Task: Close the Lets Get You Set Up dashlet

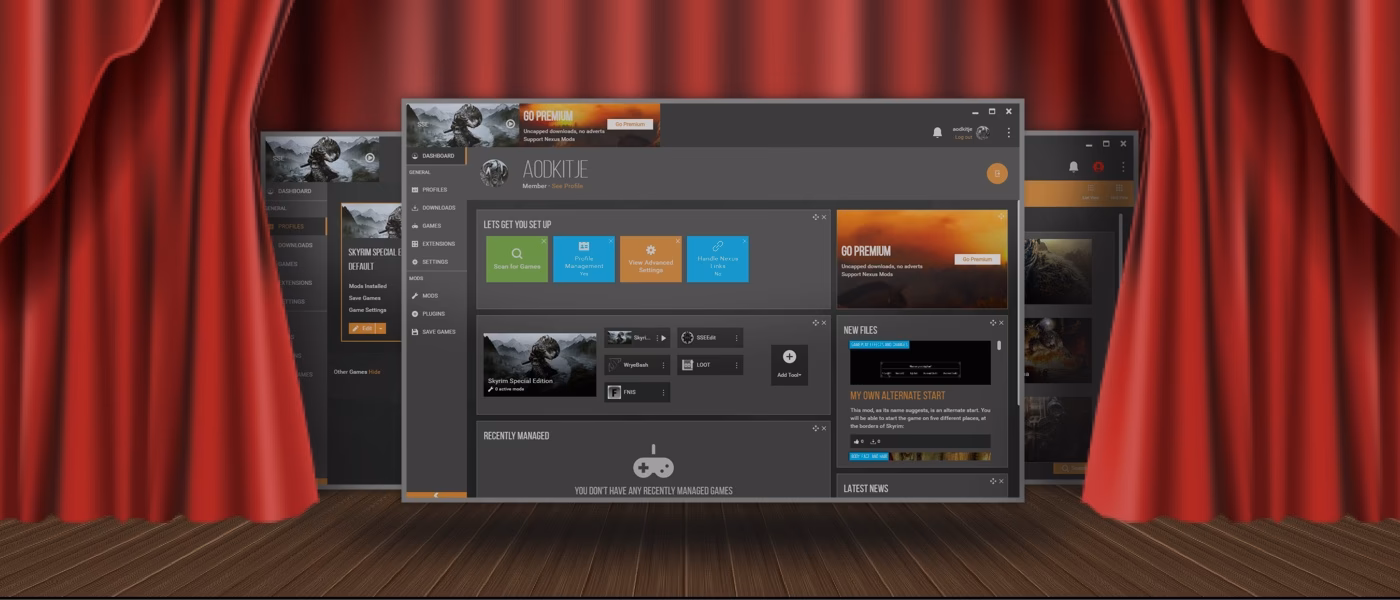Action: pyautogui.click(x=825, y=217)
